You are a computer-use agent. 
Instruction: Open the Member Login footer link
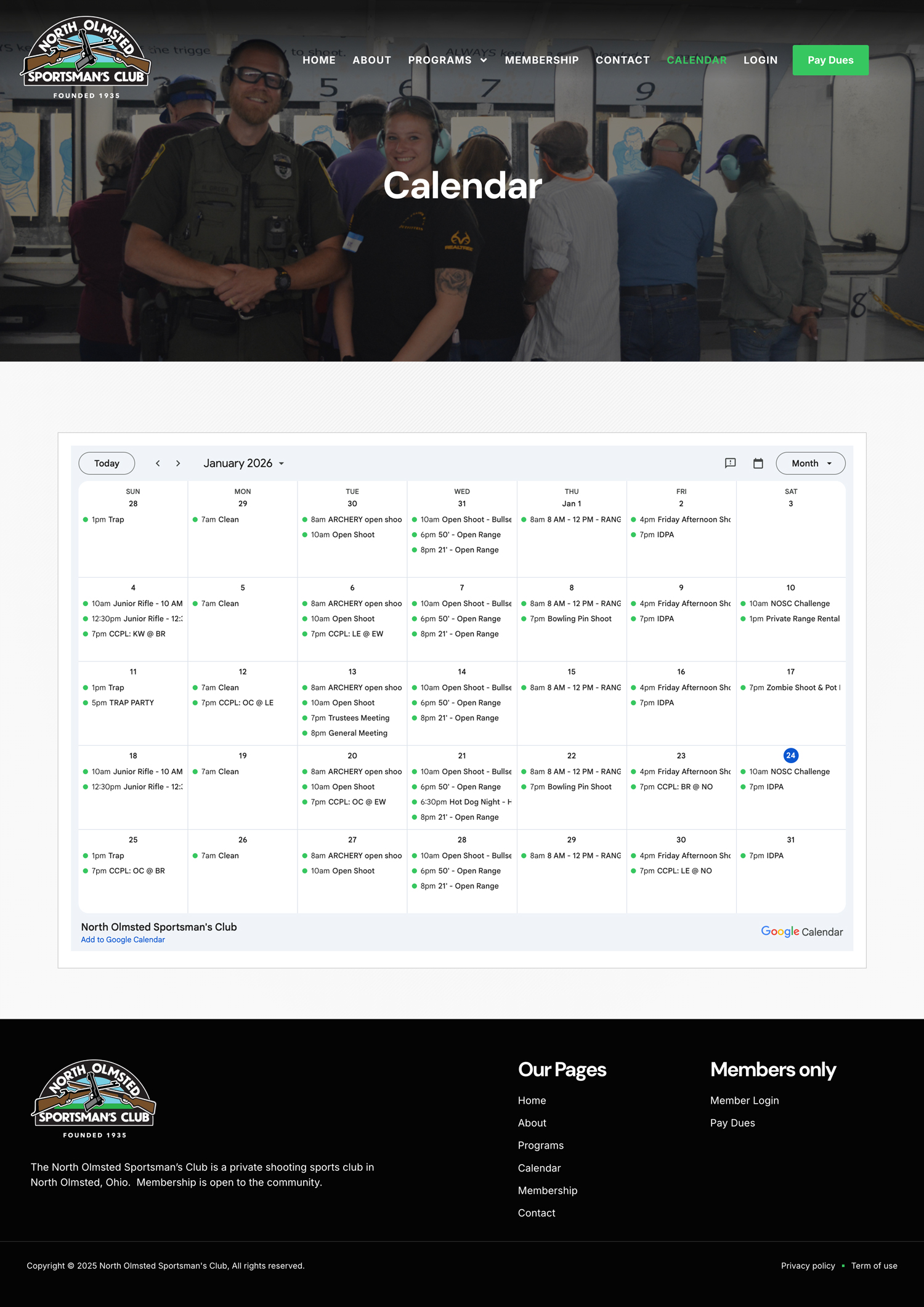point(744,1100)
